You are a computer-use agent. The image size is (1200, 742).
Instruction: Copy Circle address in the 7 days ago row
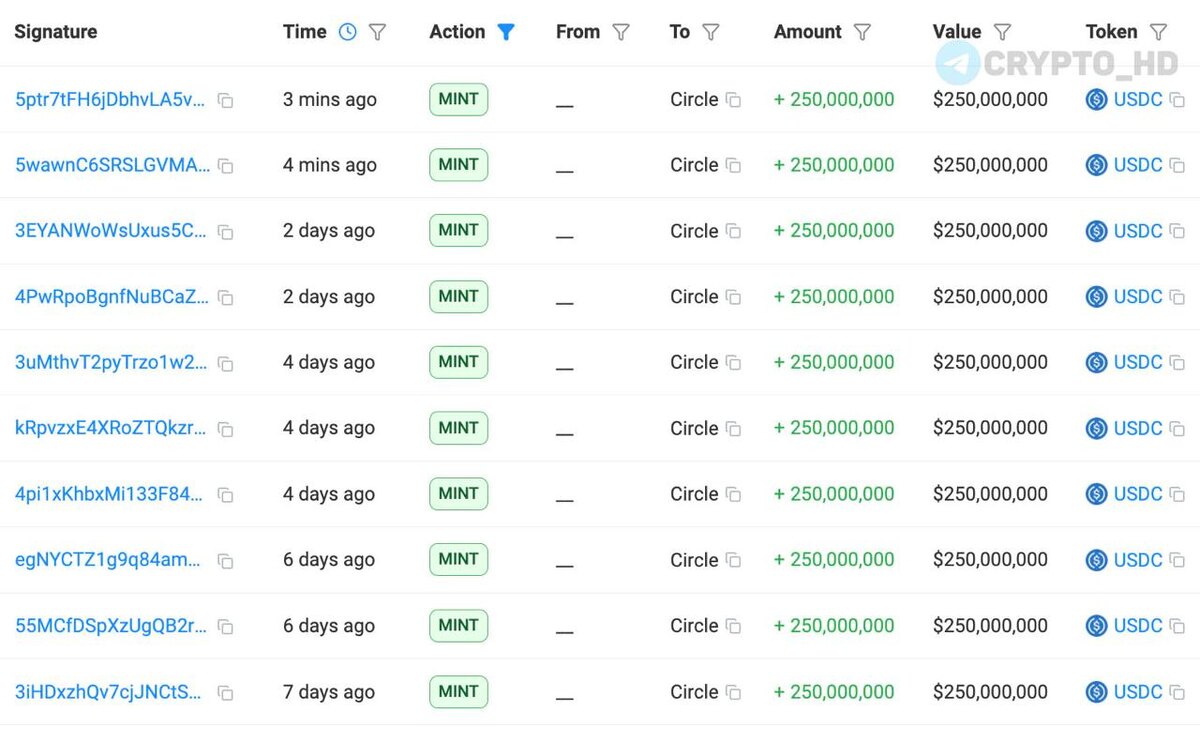[733, 692]
